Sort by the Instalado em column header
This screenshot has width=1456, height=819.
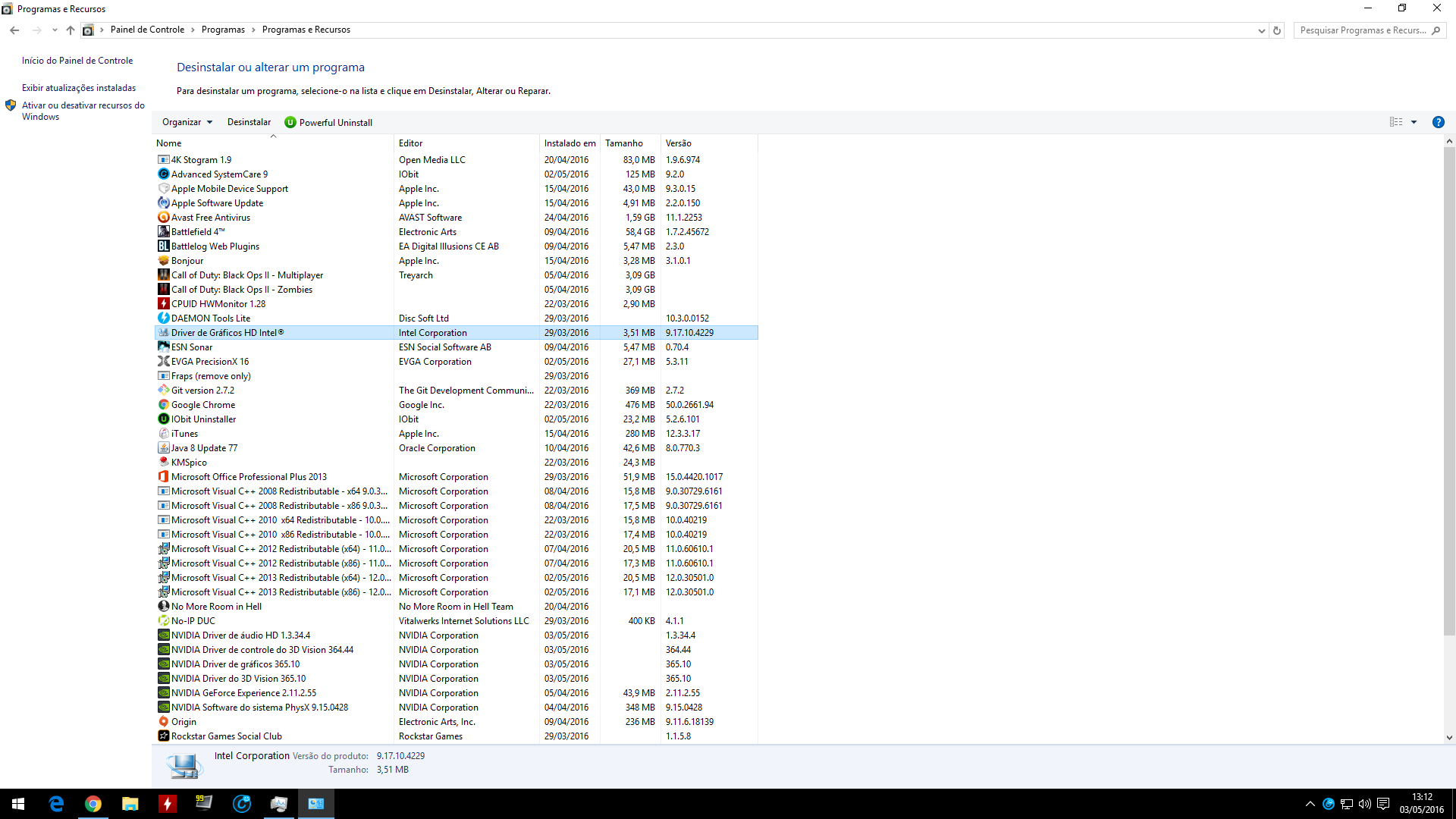(570, 143)
